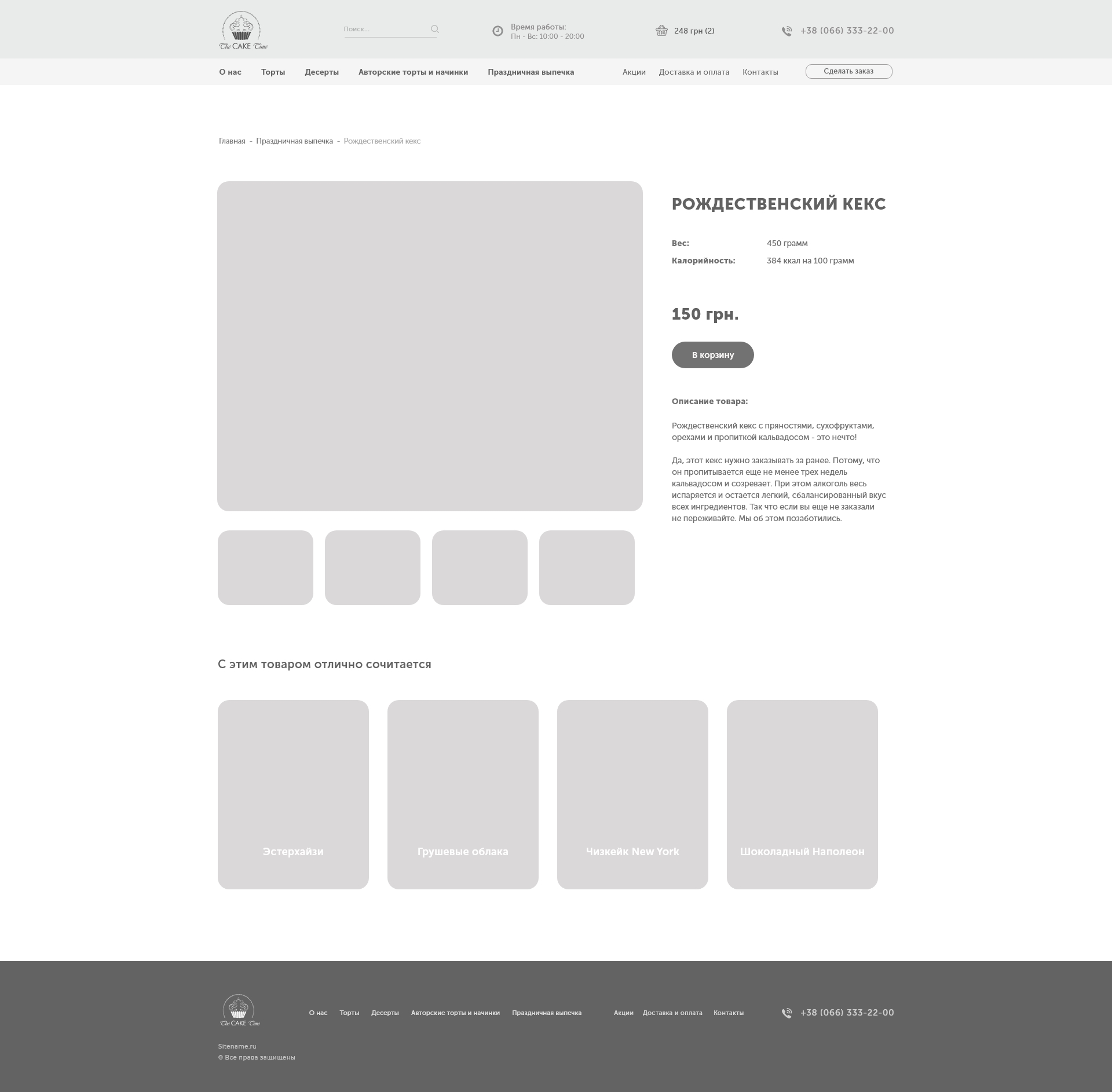Open Доставка и оплата in footer
The image size is (1112, 1092).
[672, 1013]
